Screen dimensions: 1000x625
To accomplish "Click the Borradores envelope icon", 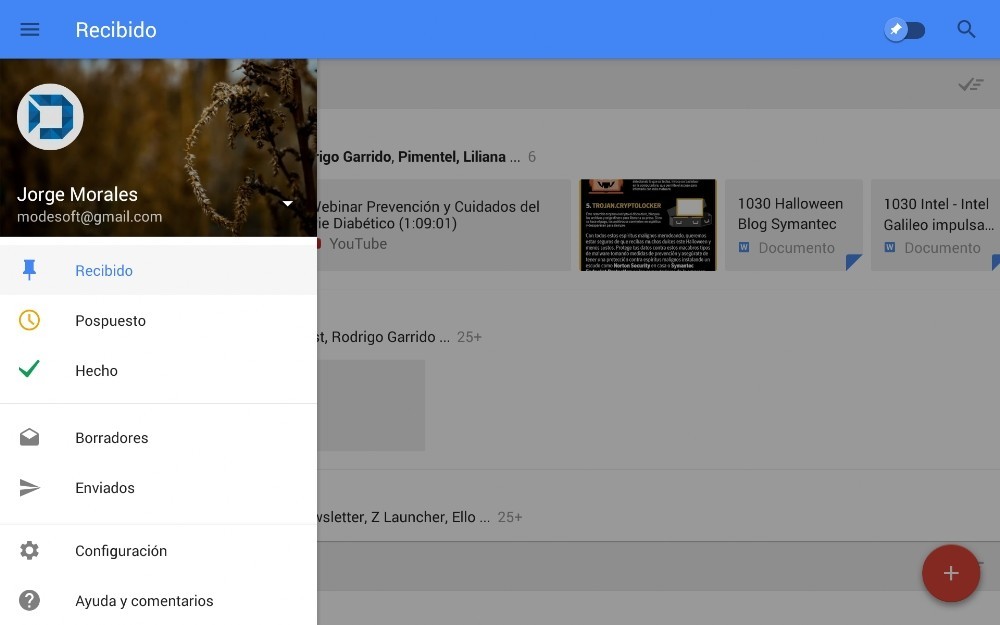I will [x=30, y=438].
